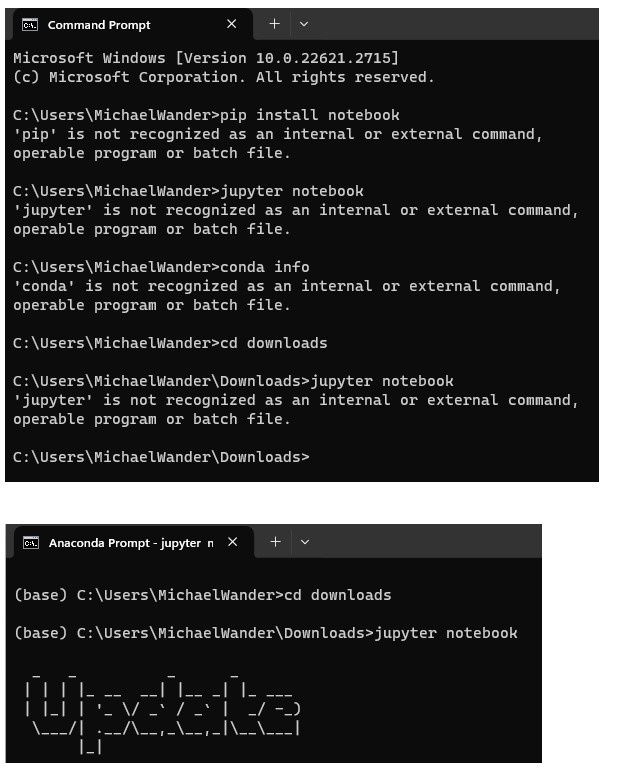Add a new tab in Anaconda Prompt window
623x776 pixels.
click(275, 542)
